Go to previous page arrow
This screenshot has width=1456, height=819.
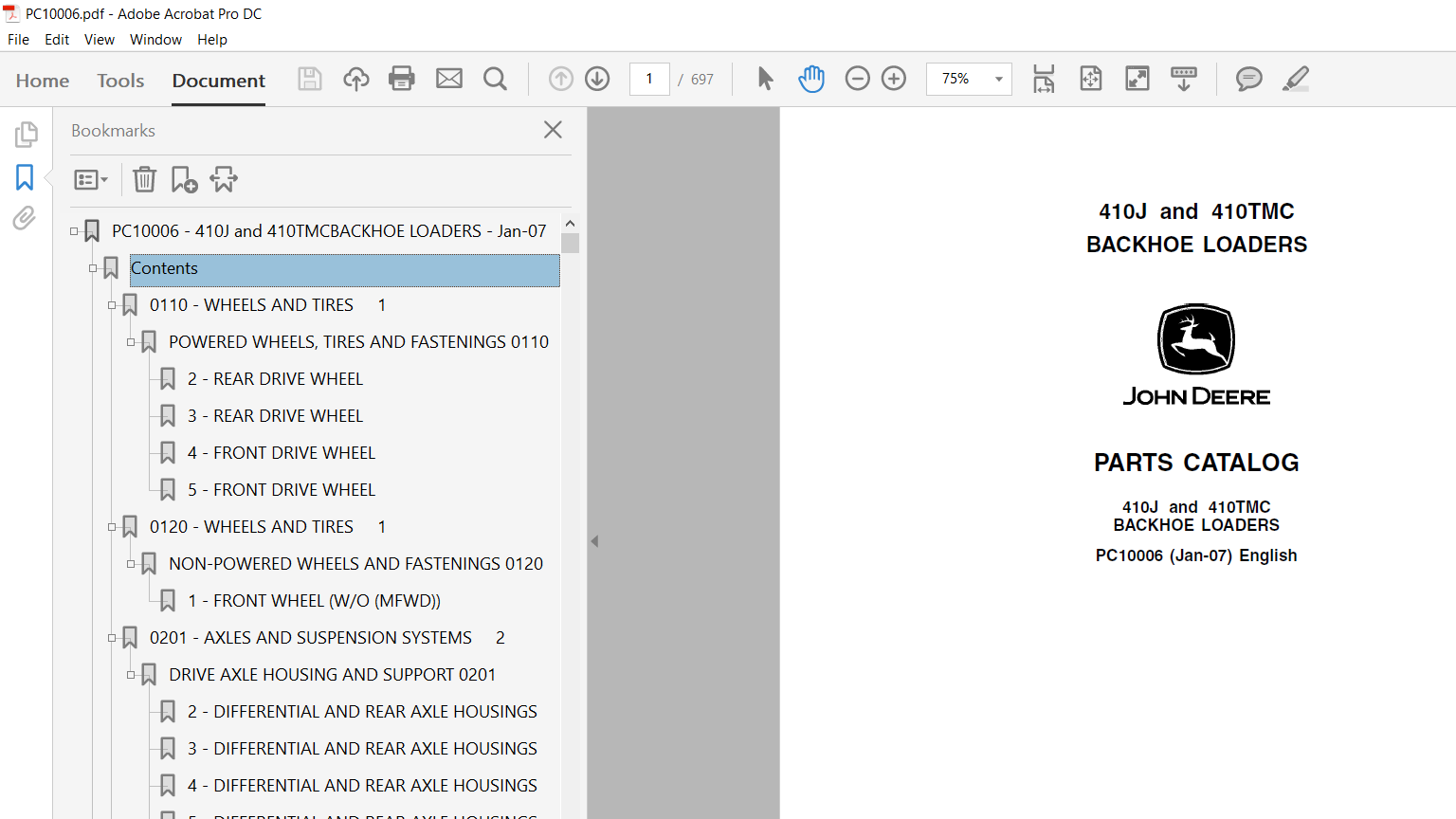[561, 79]
